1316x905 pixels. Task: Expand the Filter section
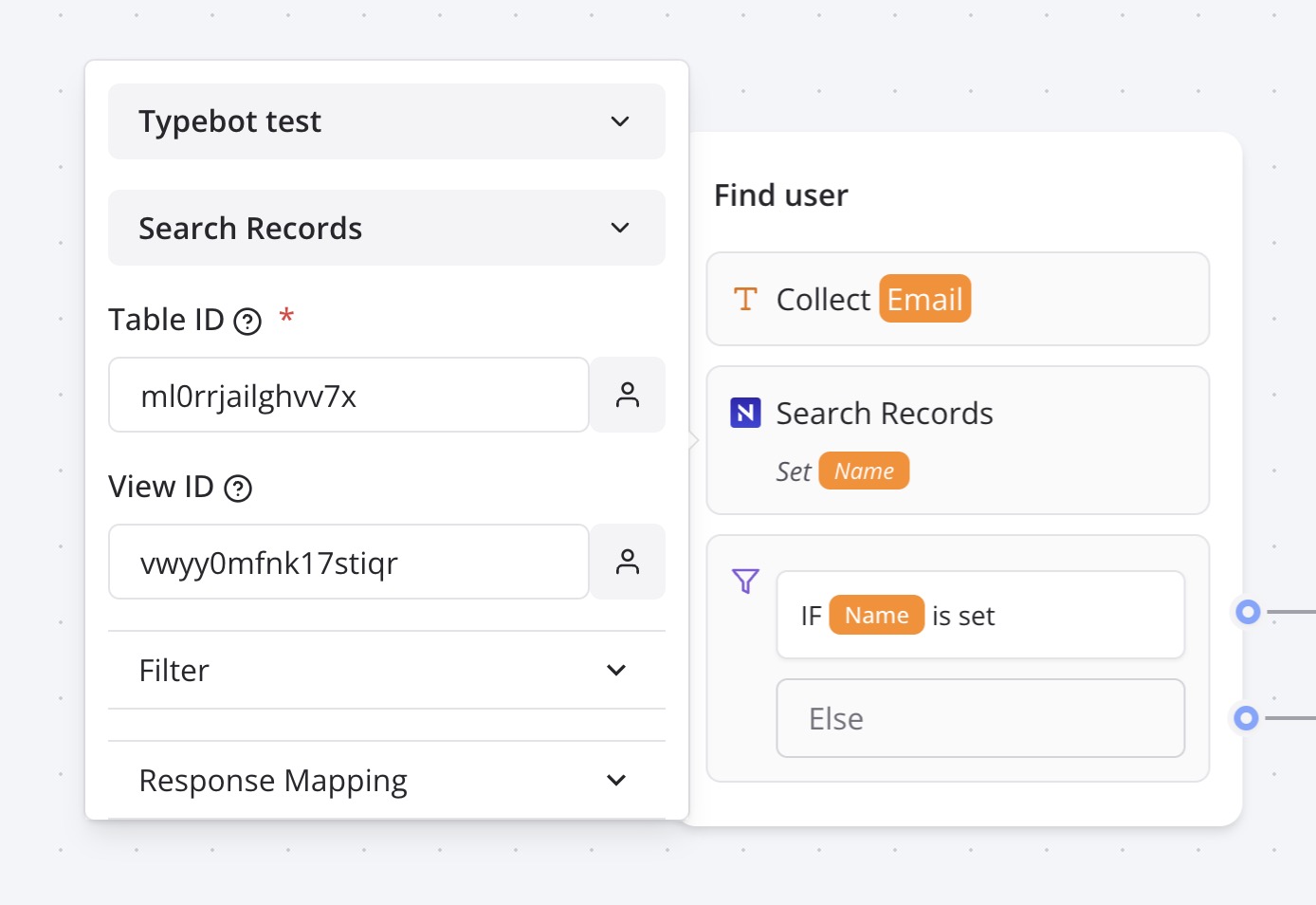[x=387, y=670]
